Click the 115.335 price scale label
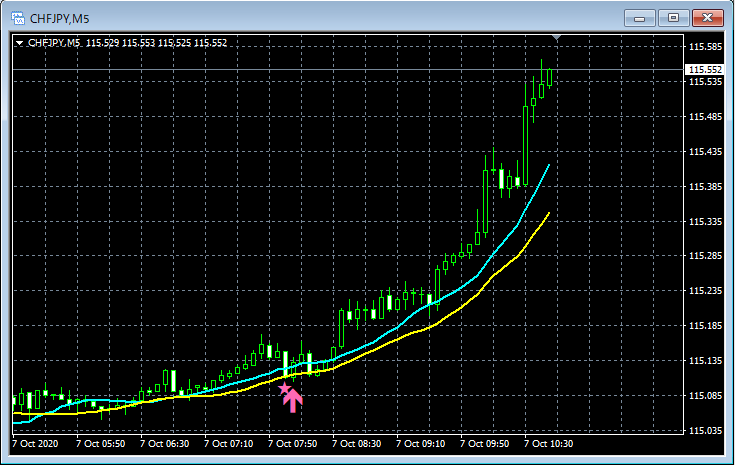 (x=705, y=221)
